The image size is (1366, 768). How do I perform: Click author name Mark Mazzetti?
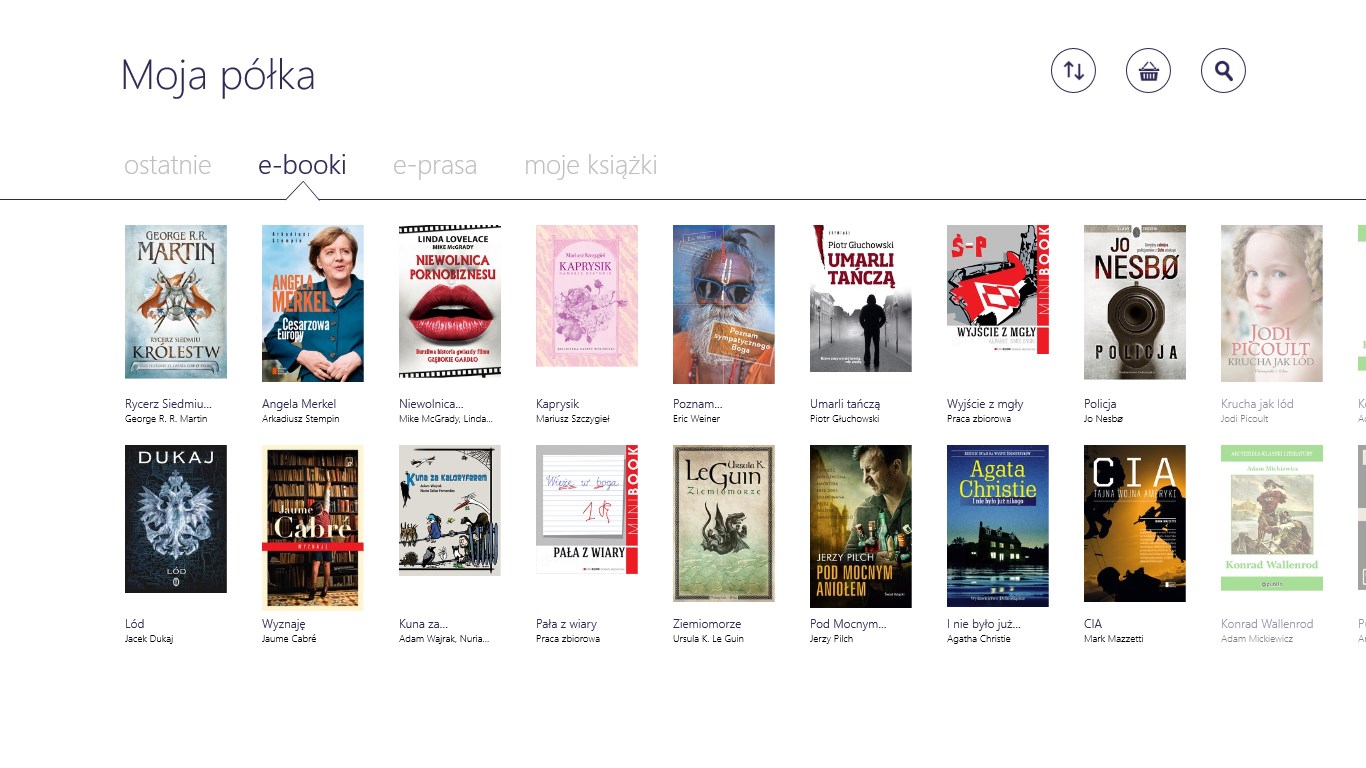pyautogui.click(x=1114, y=639)
